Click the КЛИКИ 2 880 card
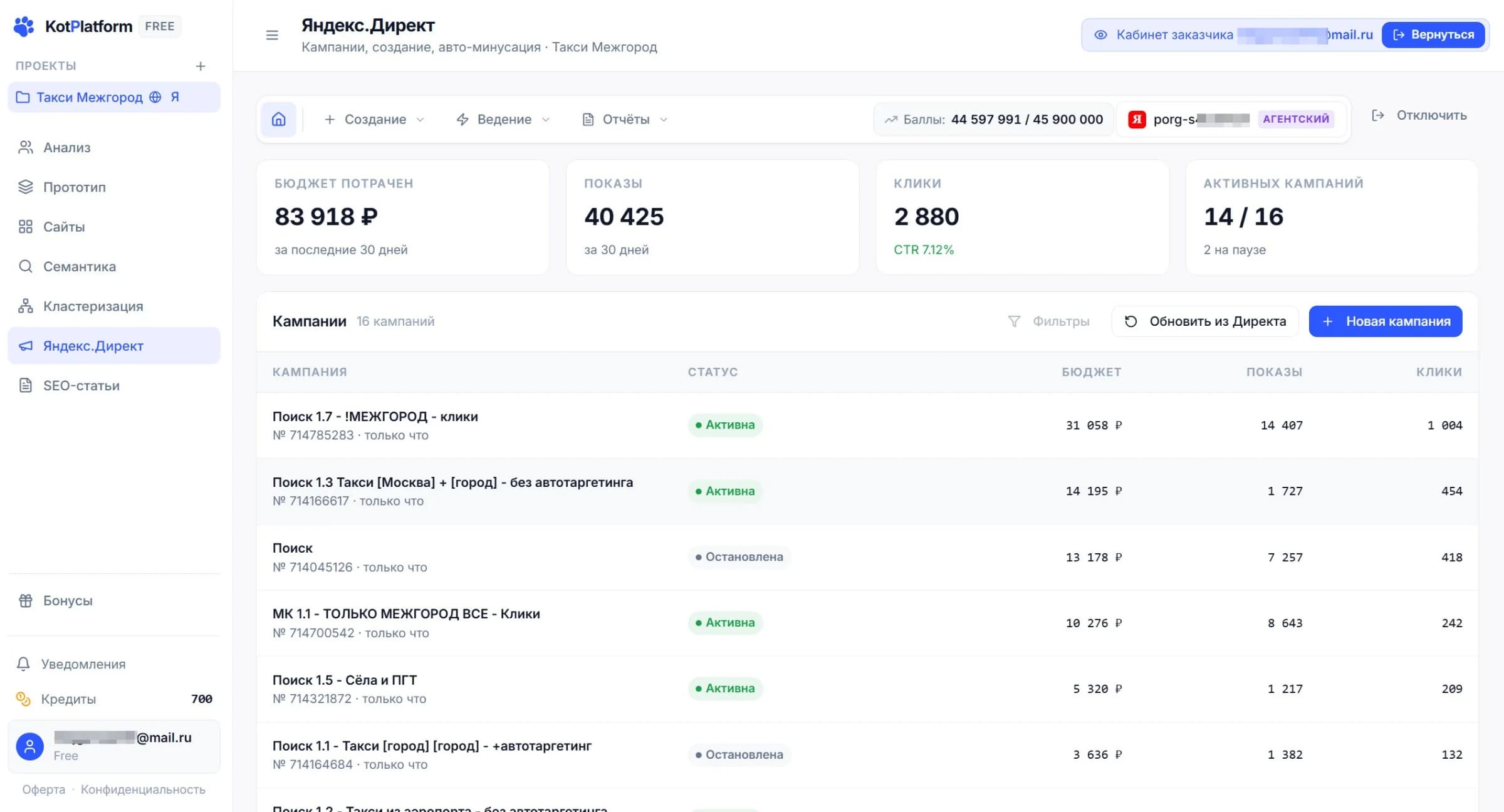 pos(1022,217)
